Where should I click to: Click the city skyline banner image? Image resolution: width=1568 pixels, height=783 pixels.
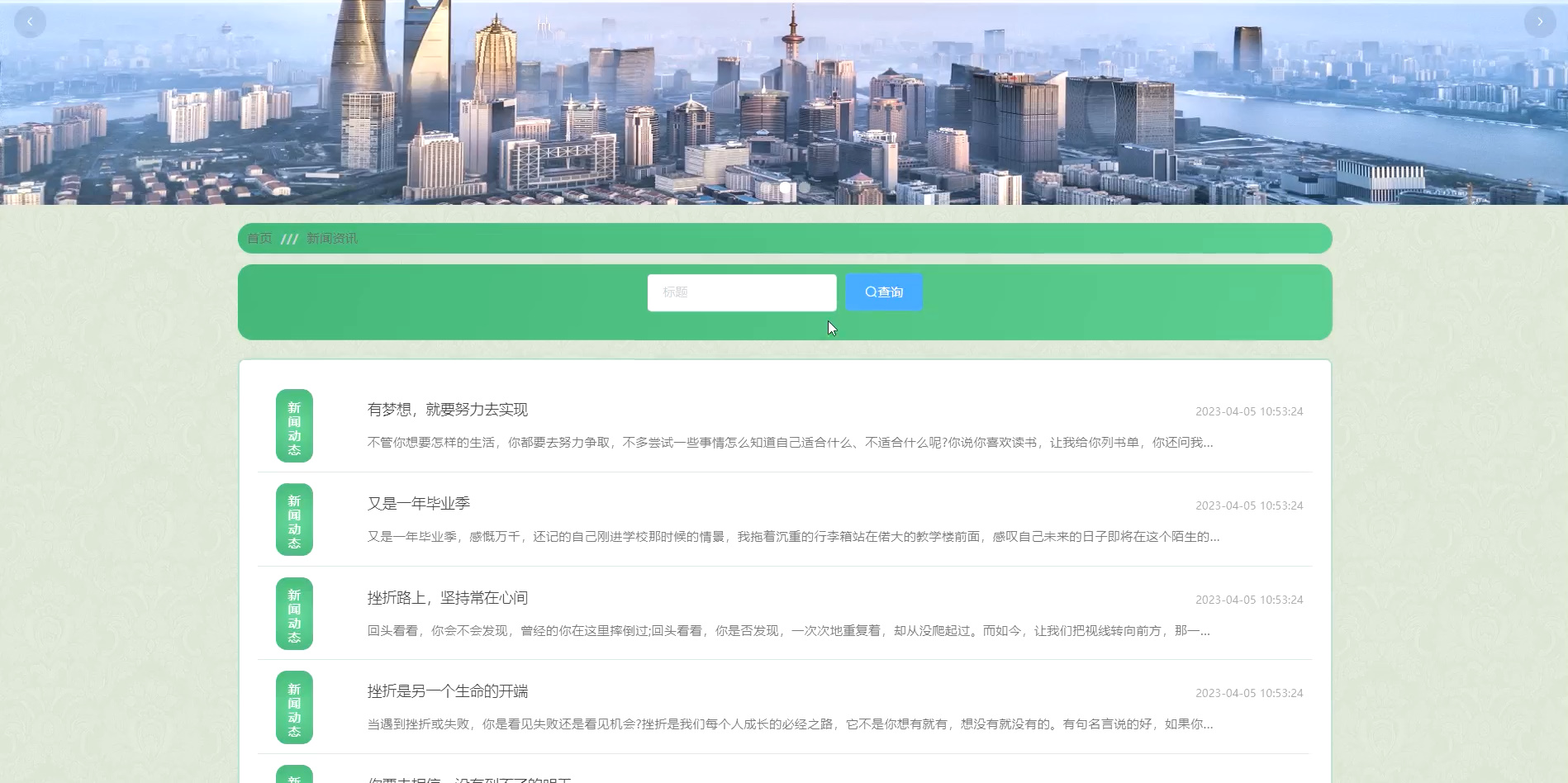784,102
